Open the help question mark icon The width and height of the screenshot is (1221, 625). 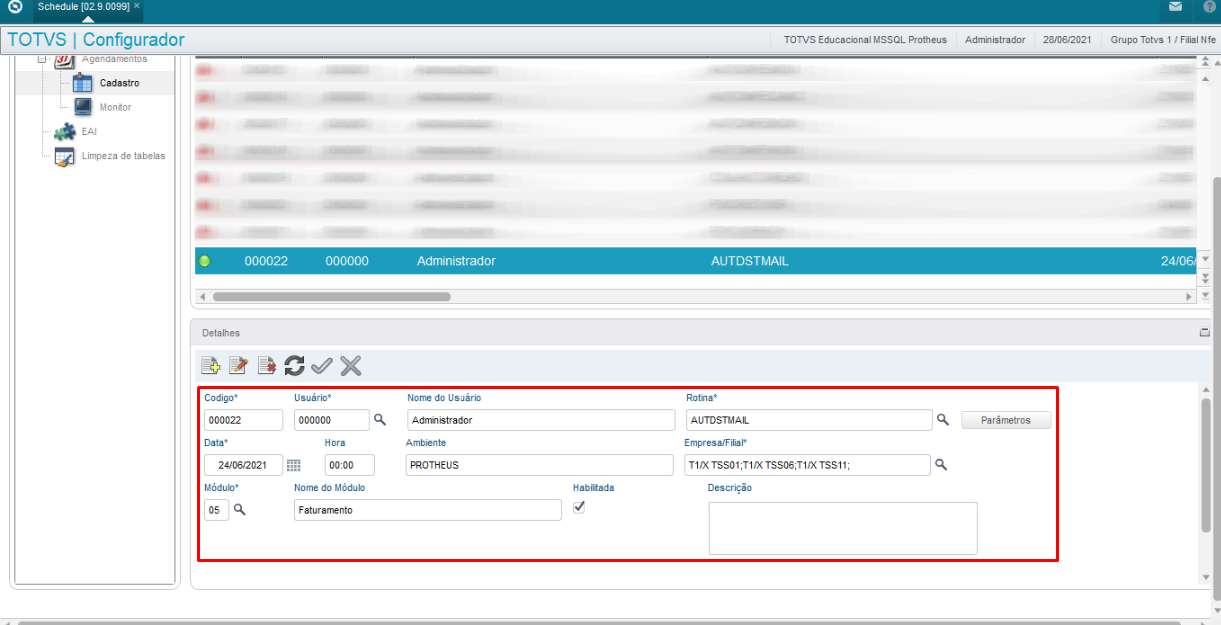pos(1209,7)
